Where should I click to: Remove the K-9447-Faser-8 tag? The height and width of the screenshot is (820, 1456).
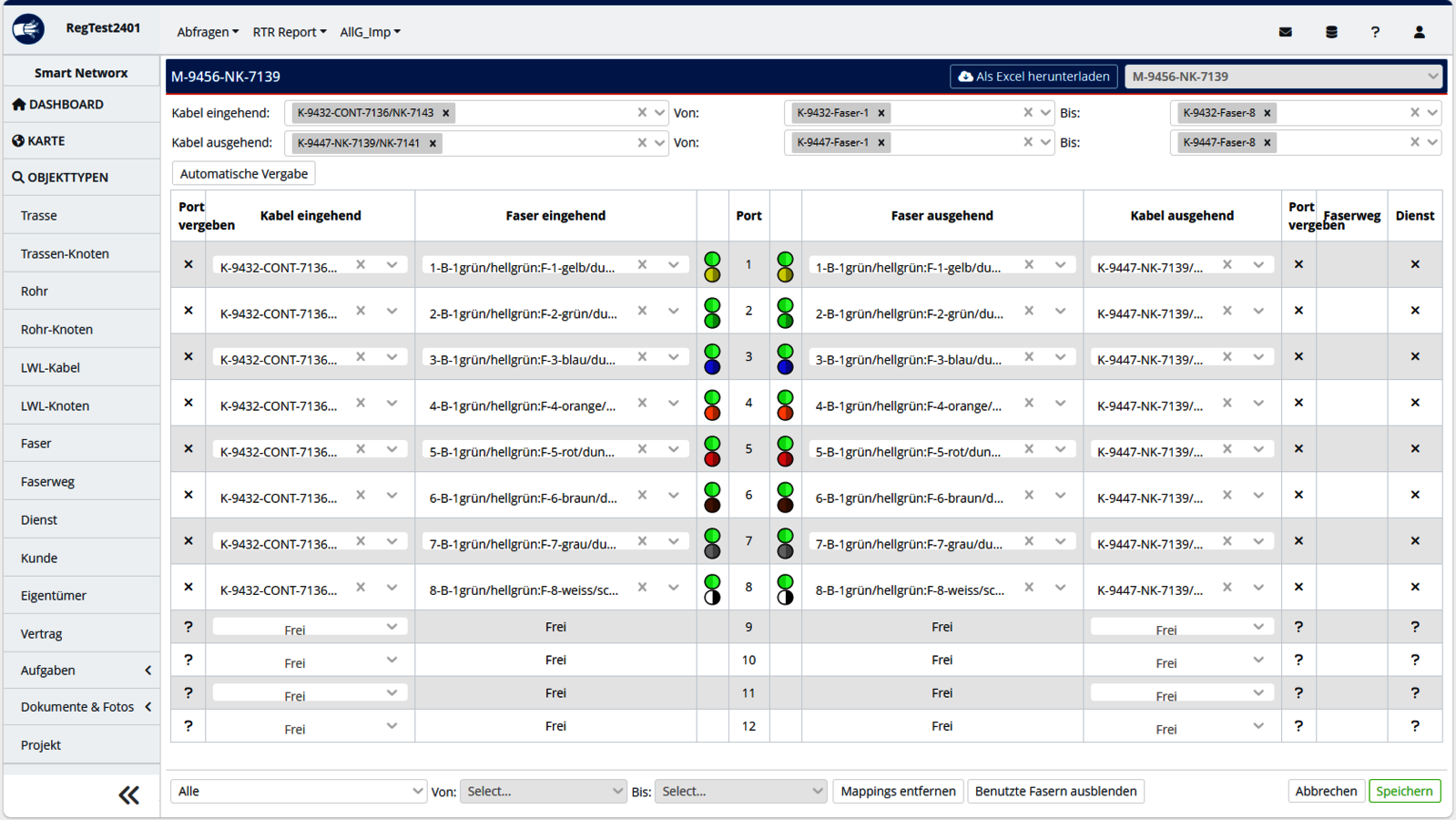click(x=1268, y=143)
